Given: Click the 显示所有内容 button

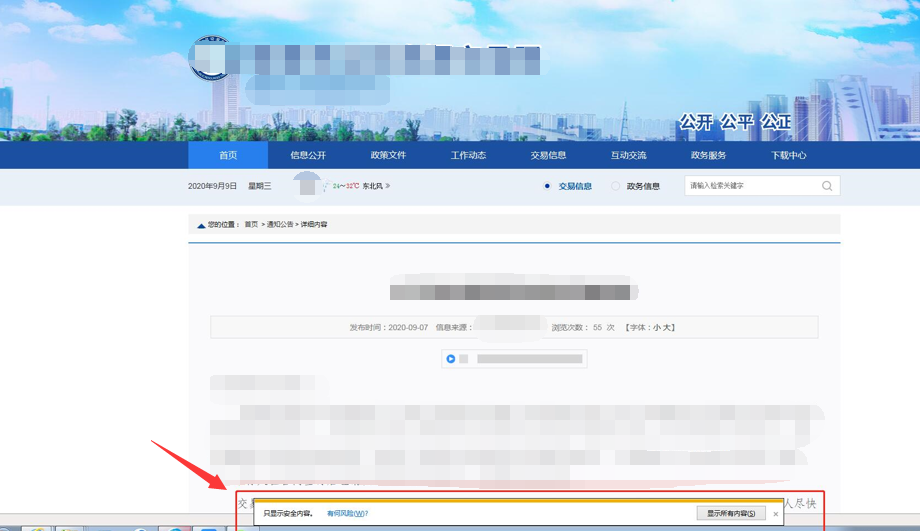Looking at the screenshot, I should [731, 513].
